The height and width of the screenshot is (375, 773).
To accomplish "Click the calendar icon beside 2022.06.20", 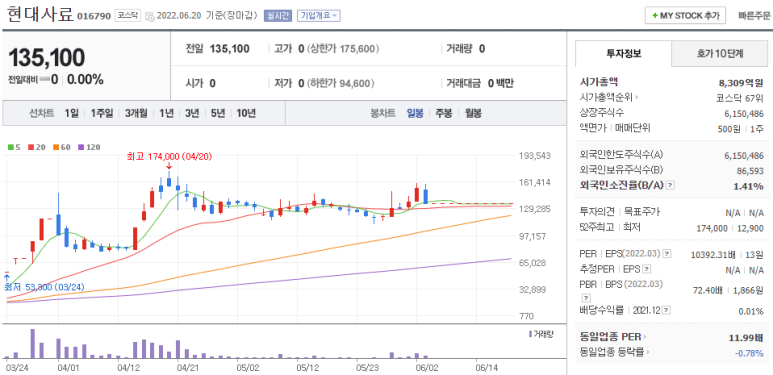I will tap(150, 16).
